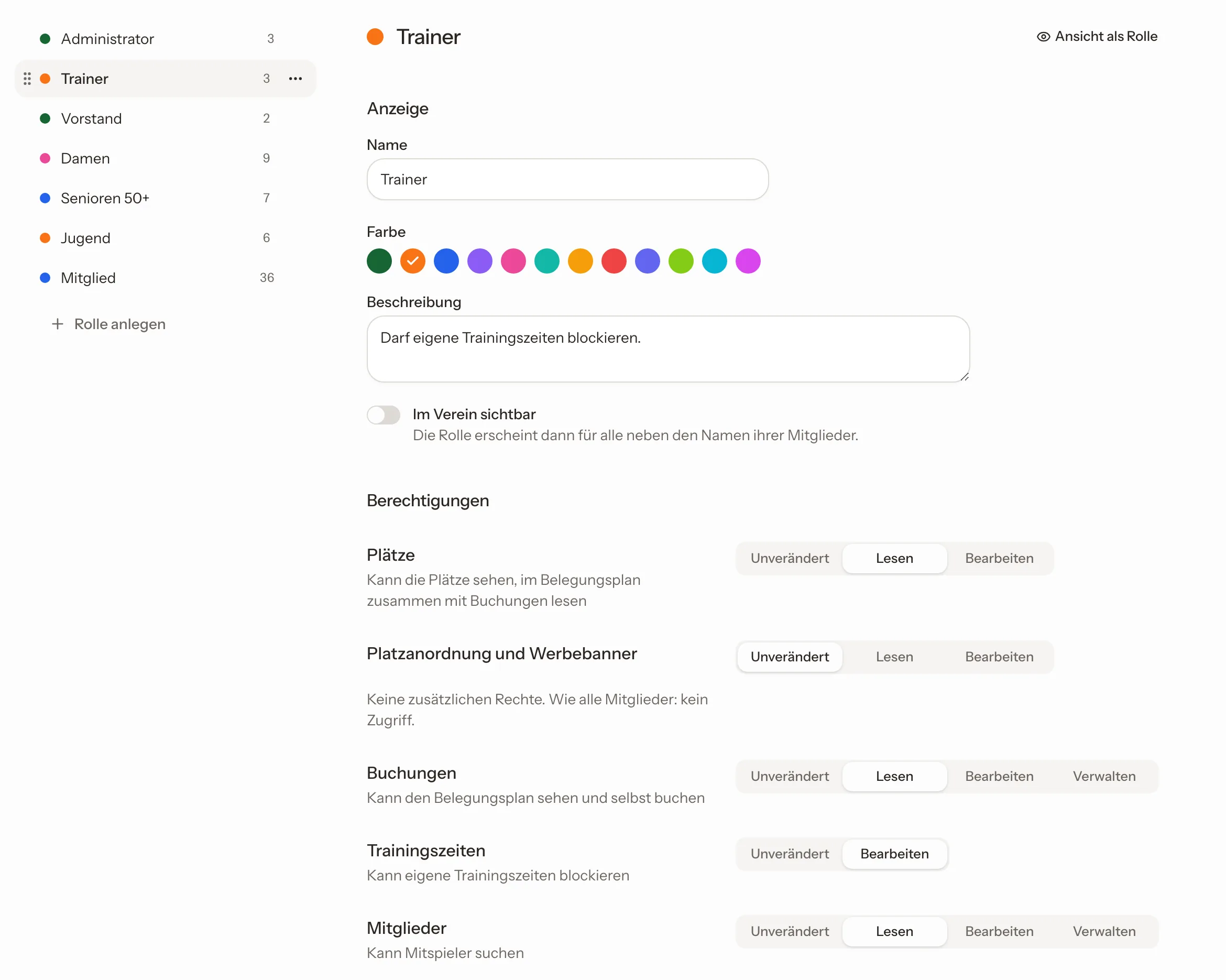Select Lesen for Mitglieder permission
Screen dimensions: 1226x980
point(894,931)
